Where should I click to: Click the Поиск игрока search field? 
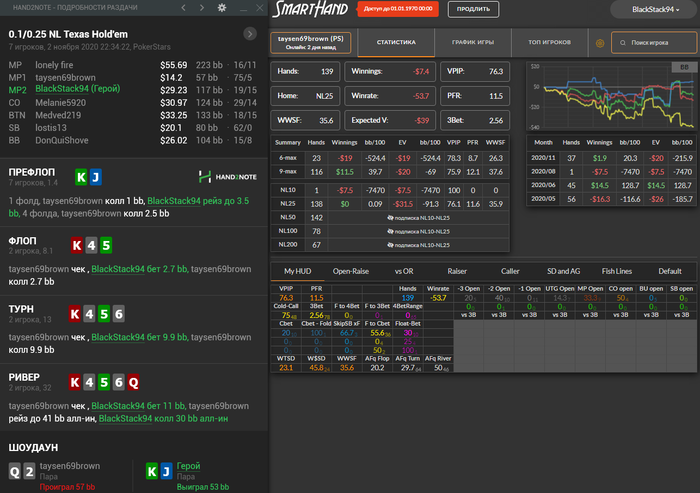pyautogui.click(x=654, y=43)
